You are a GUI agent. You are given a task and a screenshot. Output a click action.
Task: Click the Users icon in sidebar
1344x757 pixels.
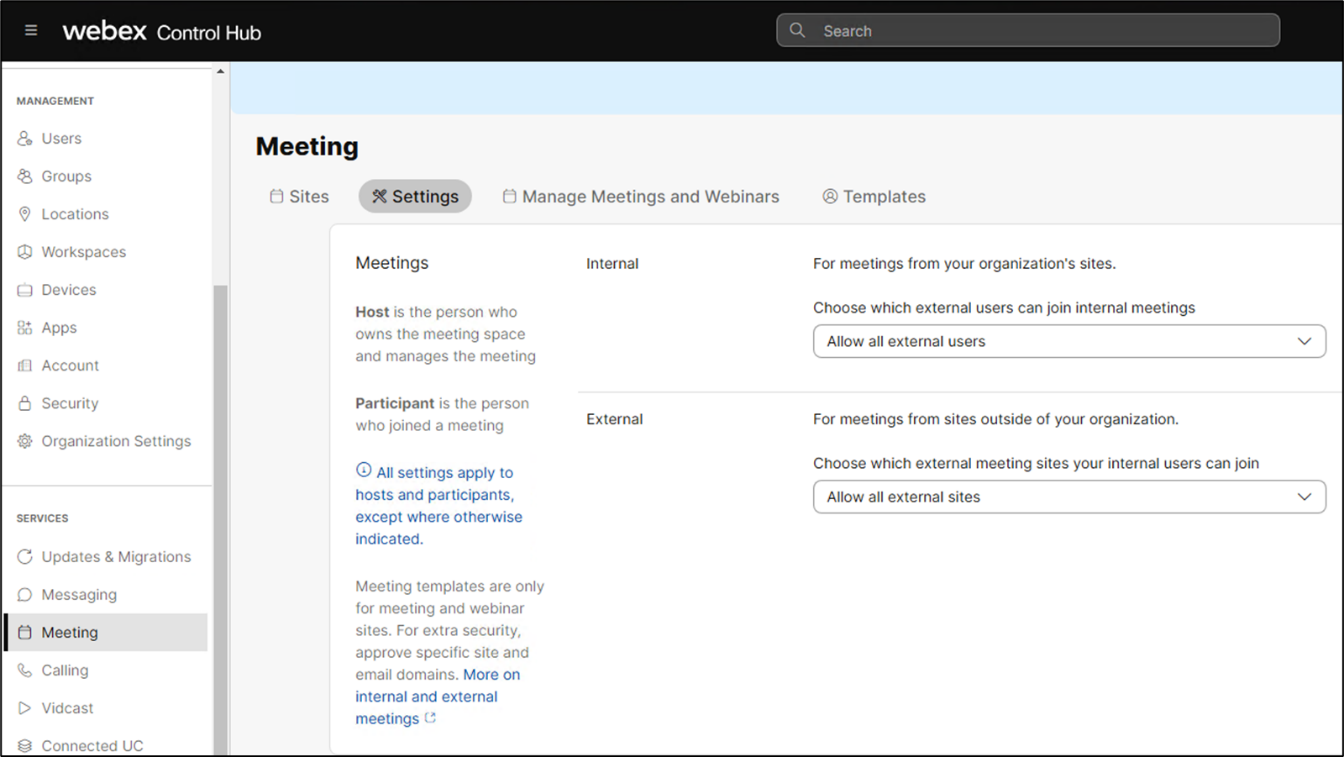coord(25,139)
